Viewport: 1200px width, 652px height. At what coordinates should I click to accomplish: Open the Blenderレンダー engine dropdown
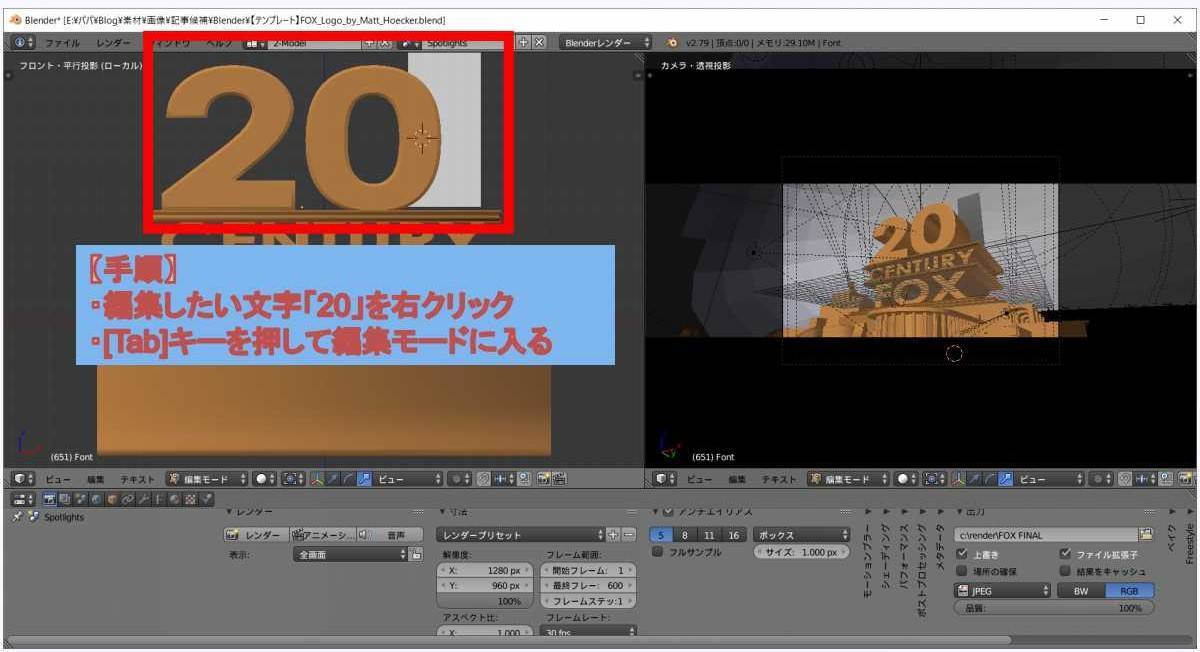coord(606,43)
